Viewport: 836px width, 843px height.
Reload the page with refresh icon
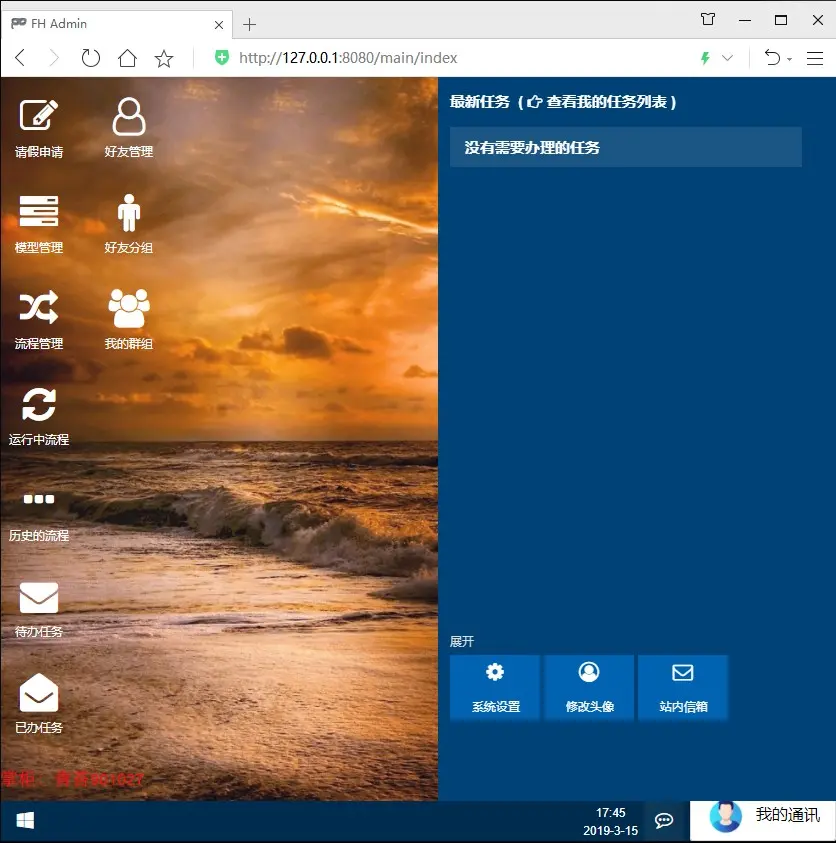90,58
